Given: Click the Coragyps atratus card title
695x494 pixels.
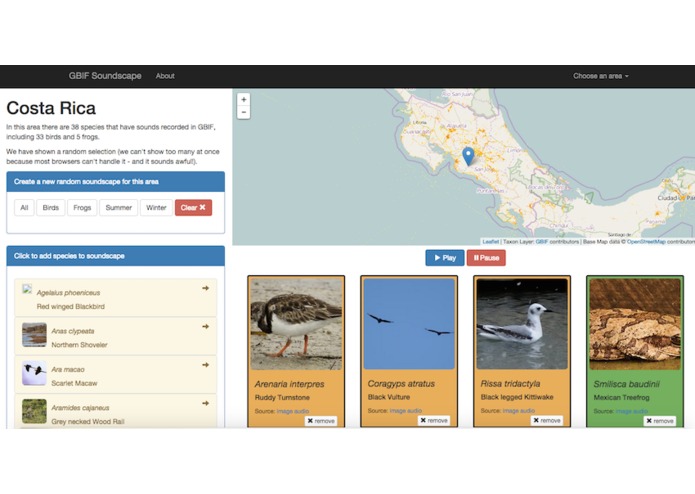Looking at the screenshot, I should click(401, 384).
